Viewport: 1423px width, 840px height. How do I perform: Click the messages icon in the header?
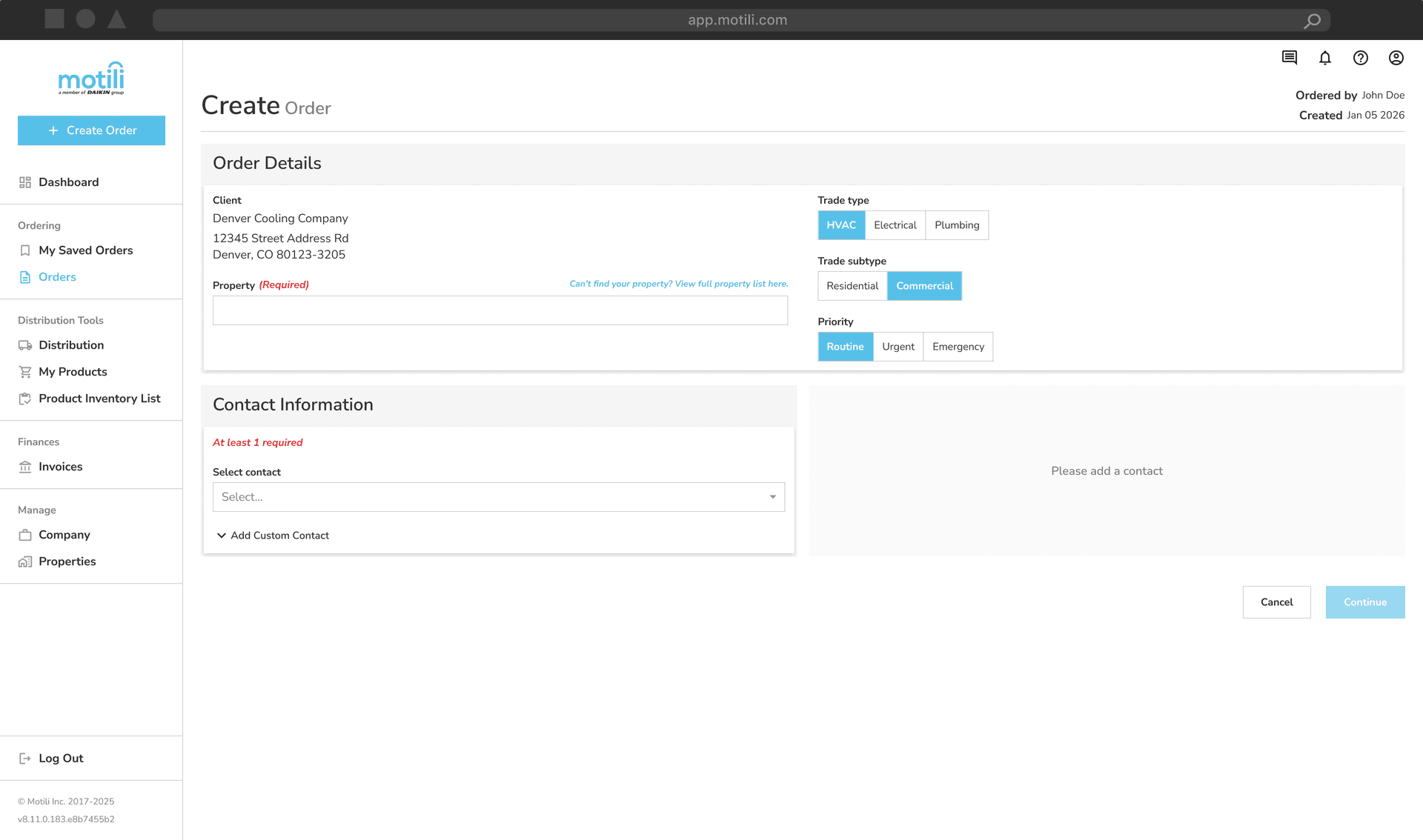1290,58
